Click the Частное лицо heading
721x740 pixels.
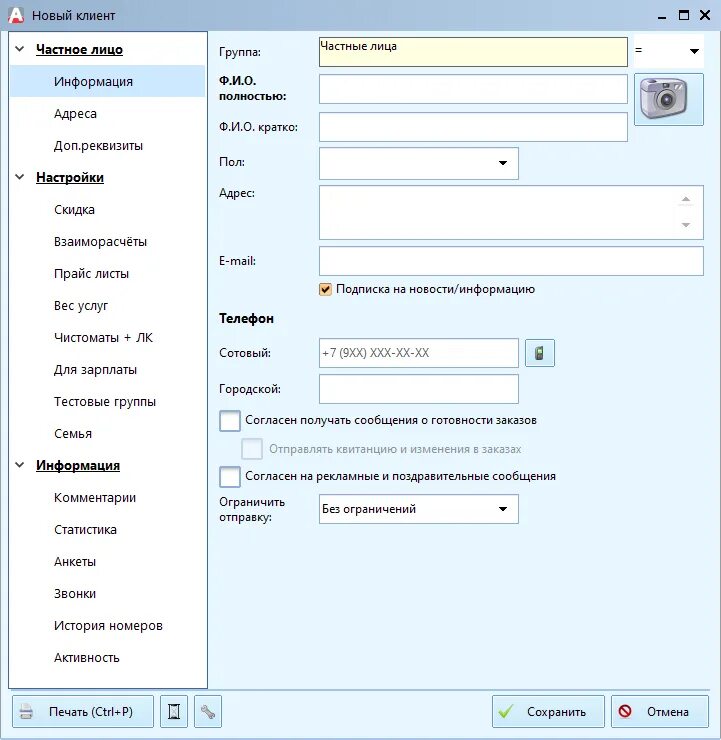point(79,50)
